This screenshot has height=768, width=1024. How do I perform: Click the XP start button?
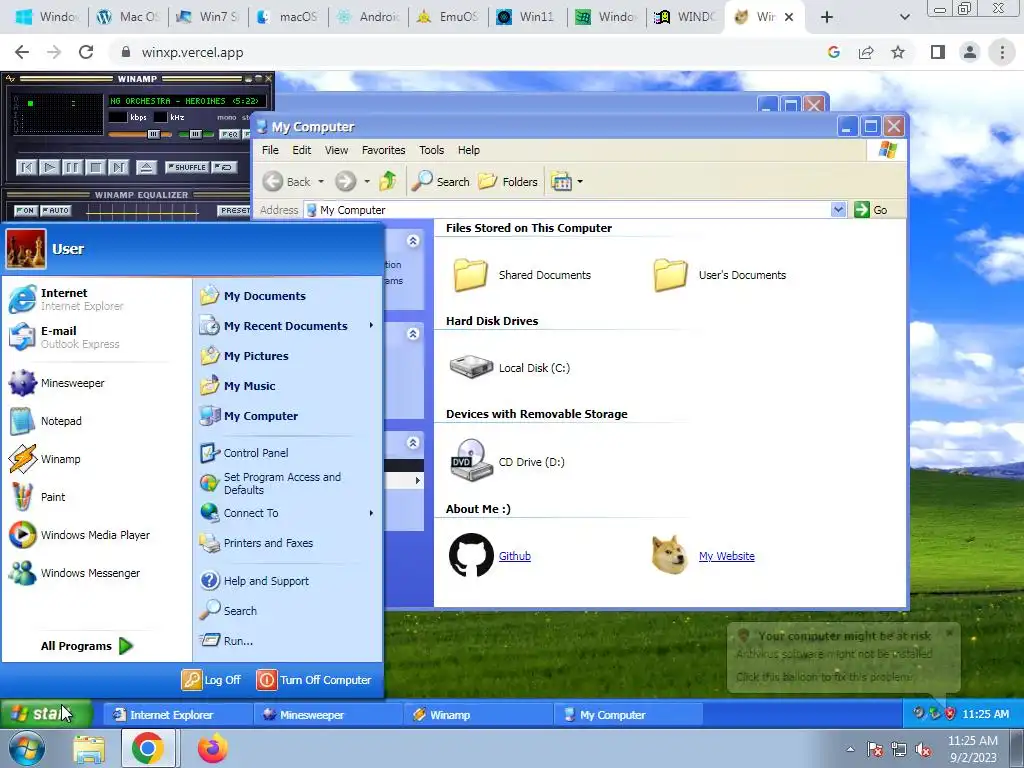click(46, 714)
